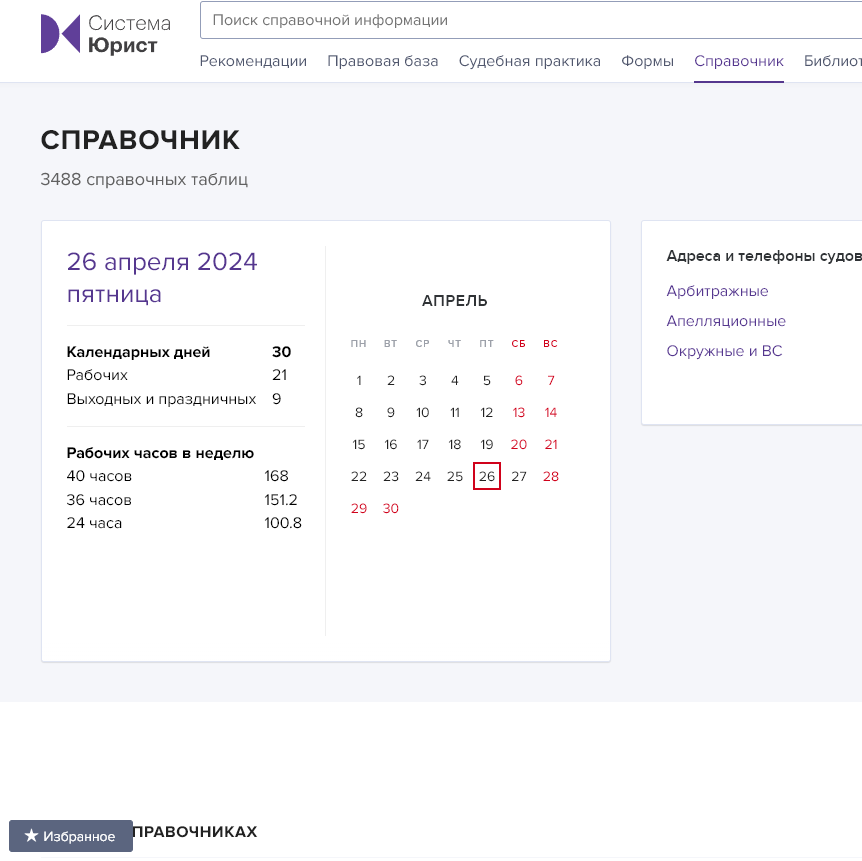The height and width of the screenshot is (861, 862).
Task: Click the СПРАВОЧНИК page heading
Action: click(x=140, y=140)
